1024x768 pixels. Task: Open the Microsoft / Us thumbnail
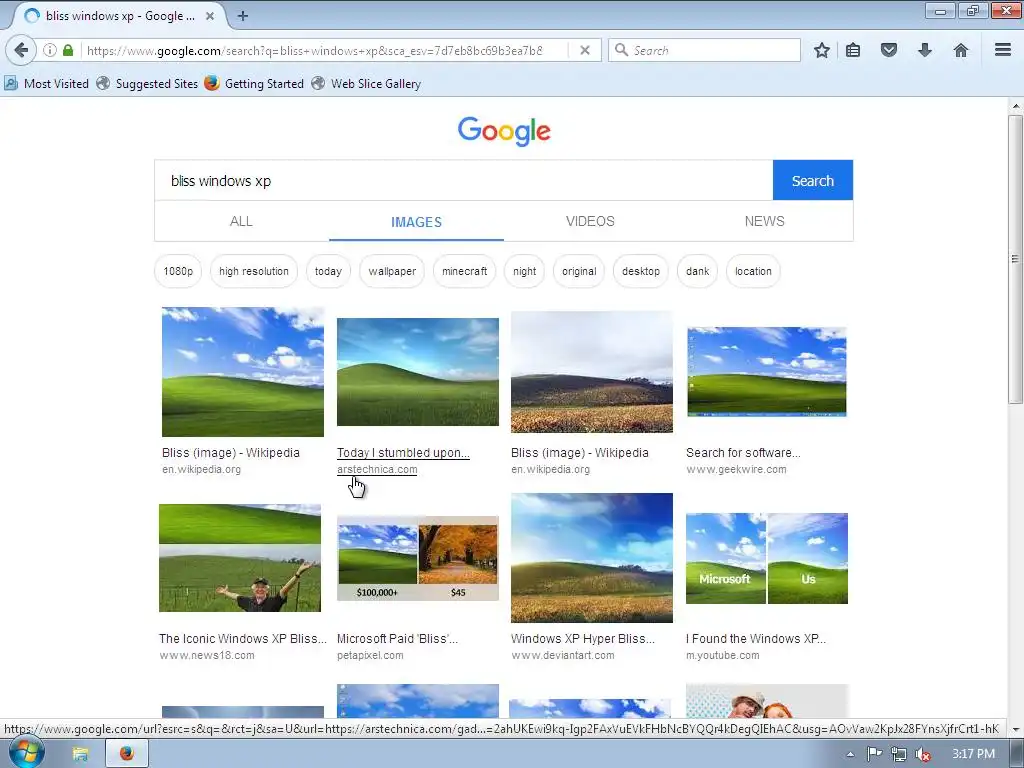(x=767, y=558)
